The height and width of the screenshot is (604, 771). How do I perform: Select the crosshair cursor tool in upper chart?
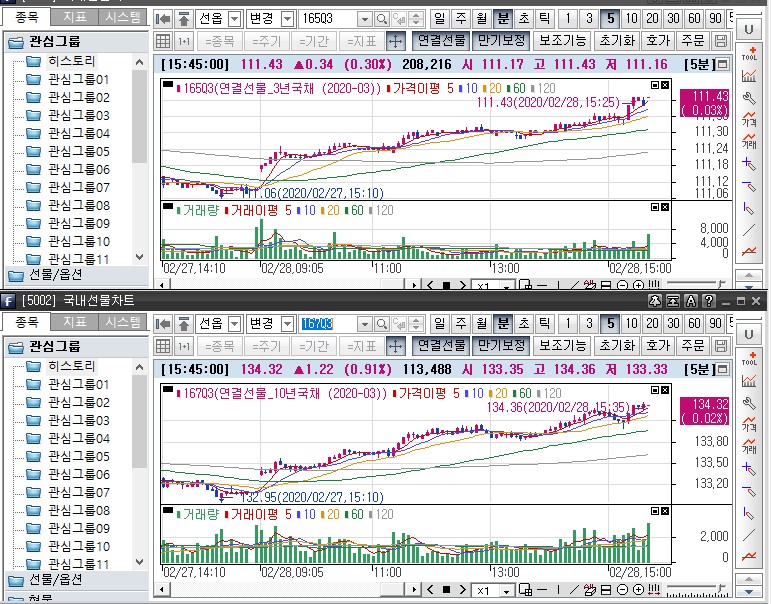tap(395, 41)
